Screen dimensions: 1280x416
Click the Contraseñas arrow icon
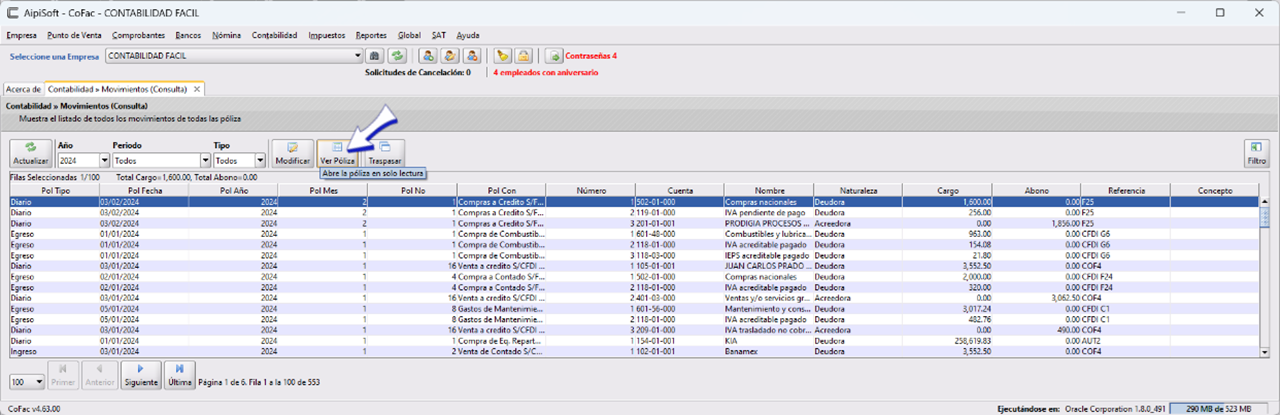(x=554, y=56)
